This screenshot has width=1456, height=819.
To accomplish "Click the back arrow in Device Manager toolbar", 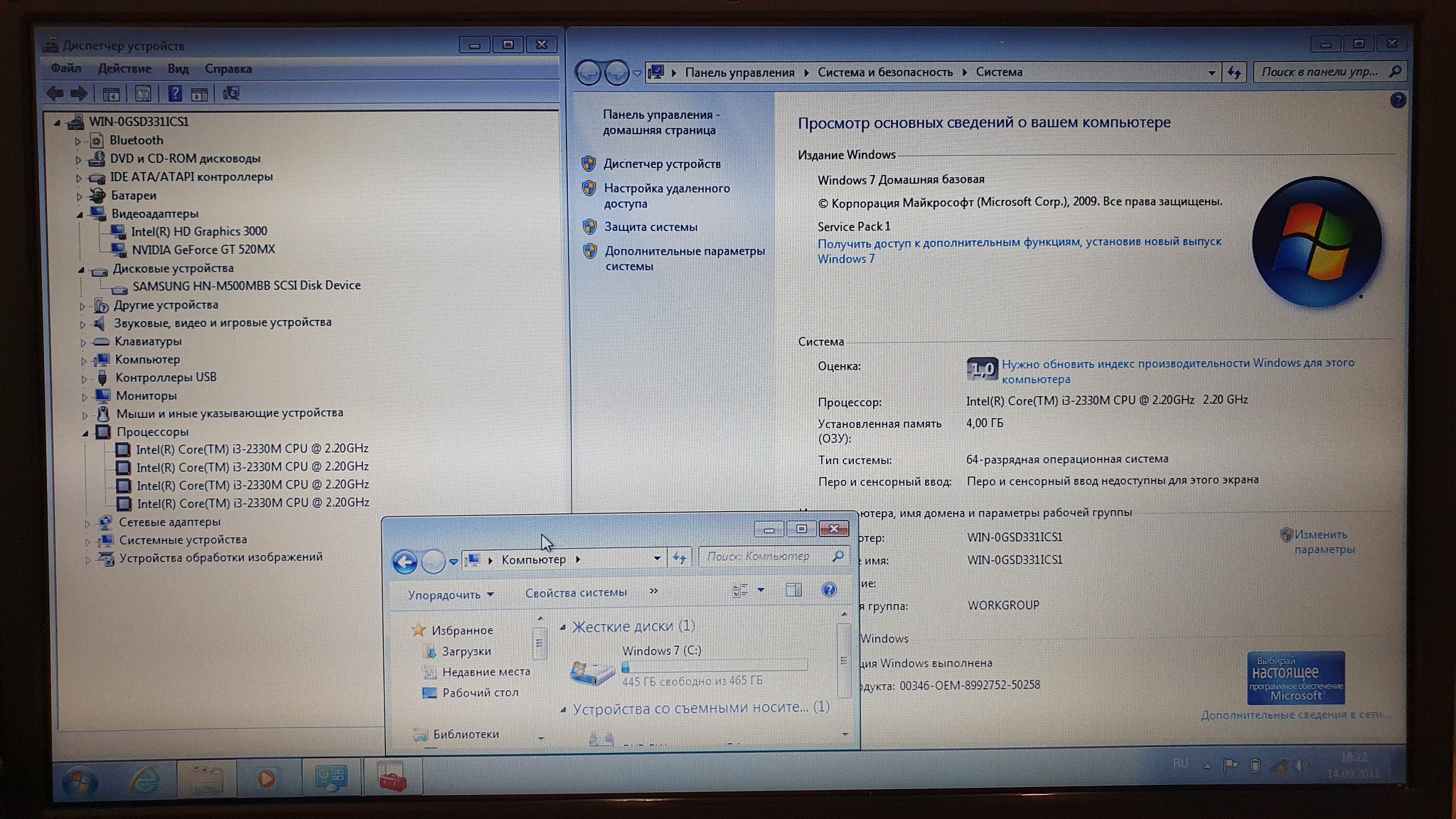I will (x=55, y=93).
